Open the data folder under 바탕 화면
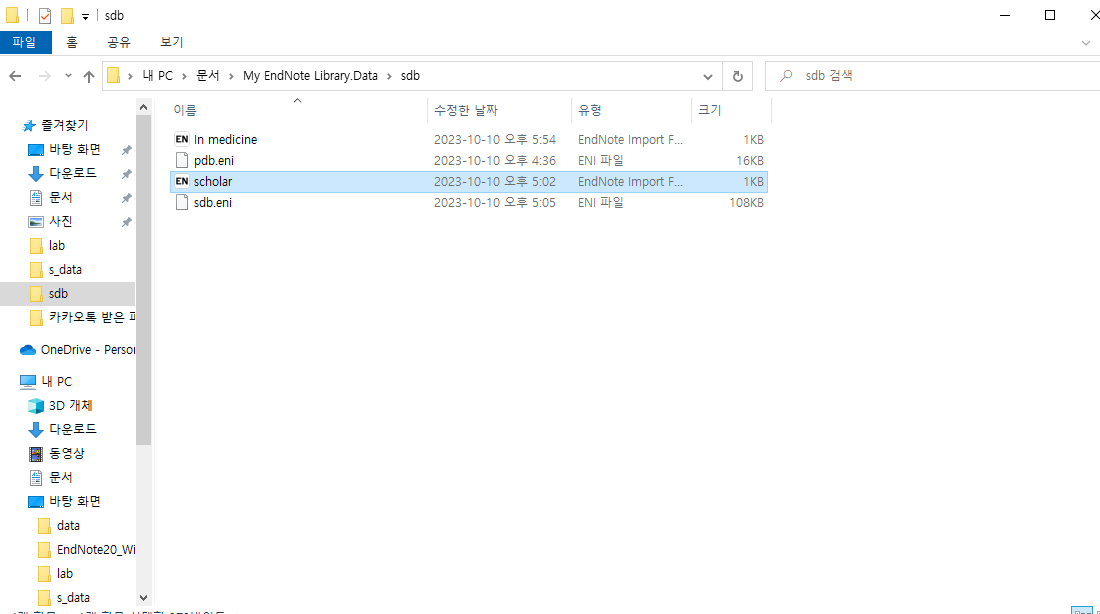Screen dimensions: 1100x614 [x=68, y=526]
